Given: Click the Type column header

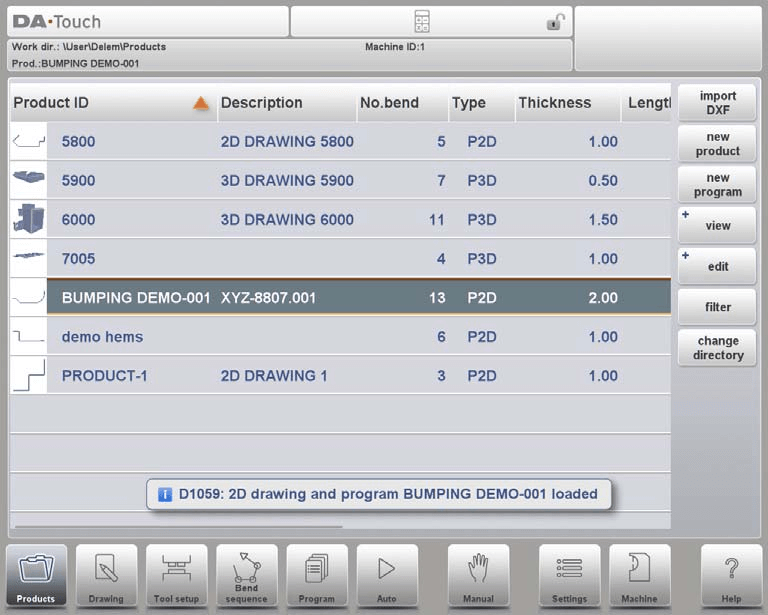Looking at the screenshot, I should [481, 103].
